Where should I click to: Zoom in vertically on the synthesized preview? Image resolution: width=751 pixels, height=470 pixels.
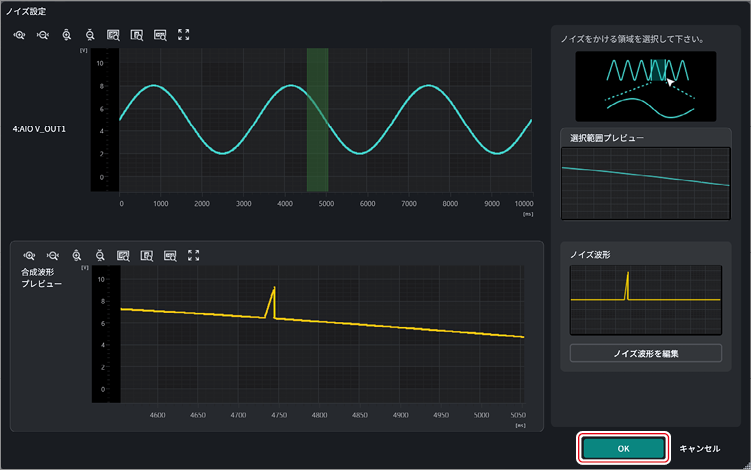point(77,256)
